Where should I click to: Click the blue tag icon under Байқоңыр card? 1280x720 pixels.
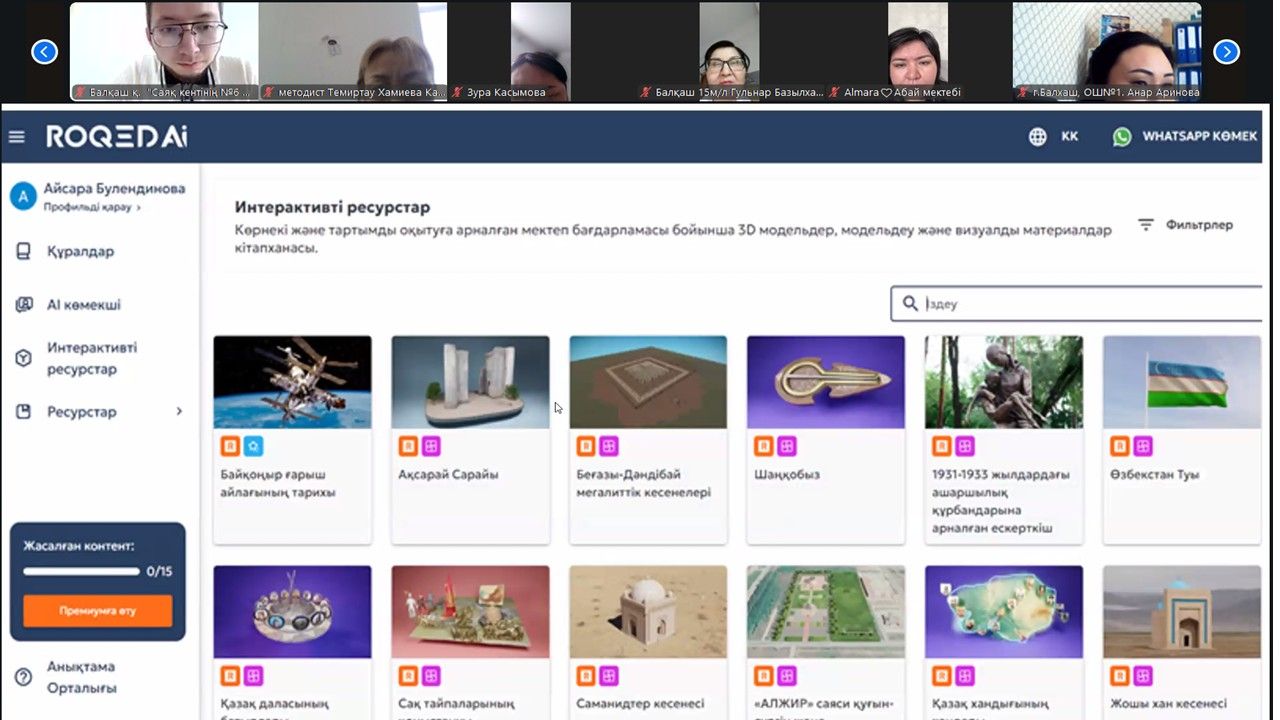[x=253, y=446]
